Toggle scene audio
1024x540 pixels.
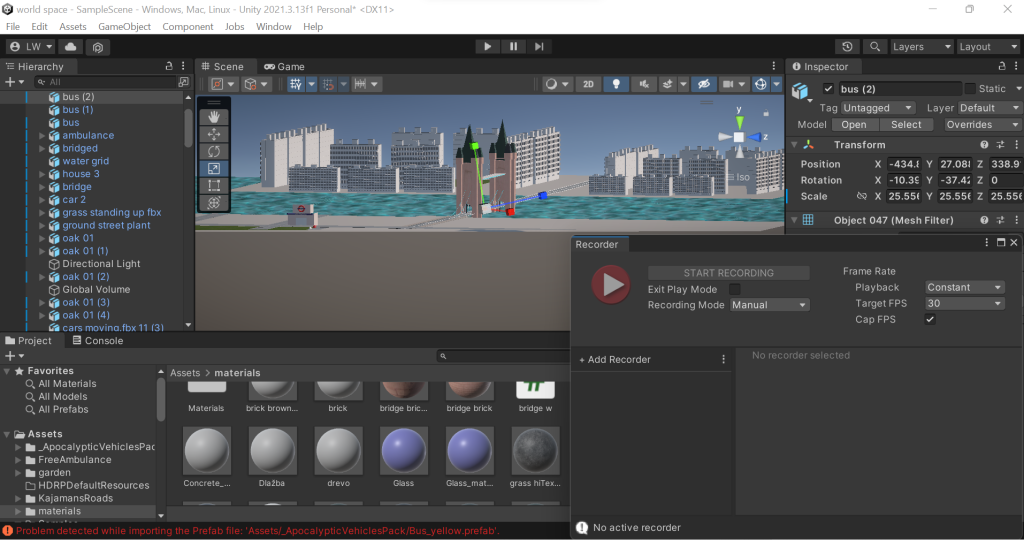pyautogui.click(x=643, y=84)
